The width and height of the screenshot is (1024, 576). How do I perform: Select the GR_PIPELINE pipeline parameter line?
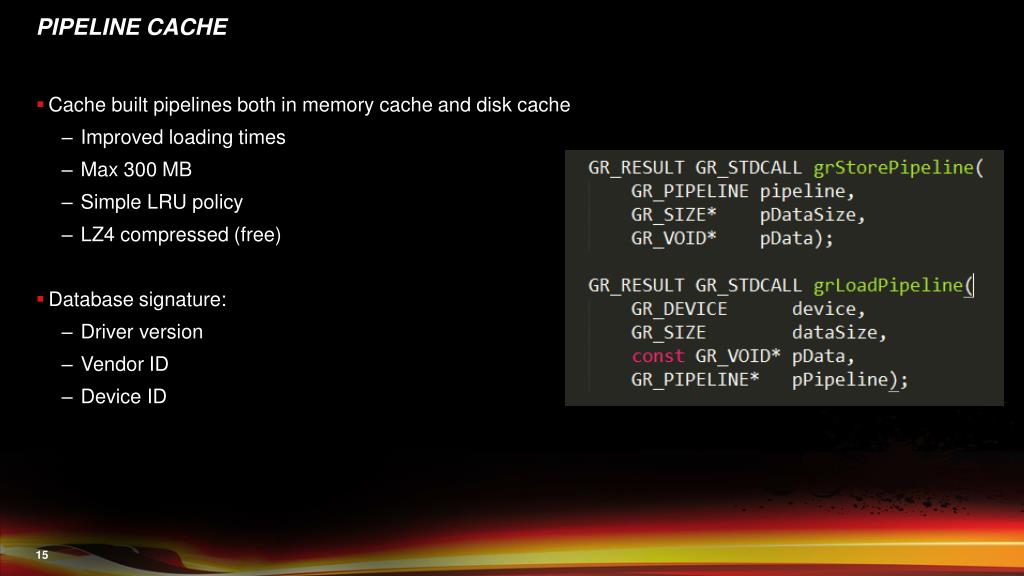point(743,191)
